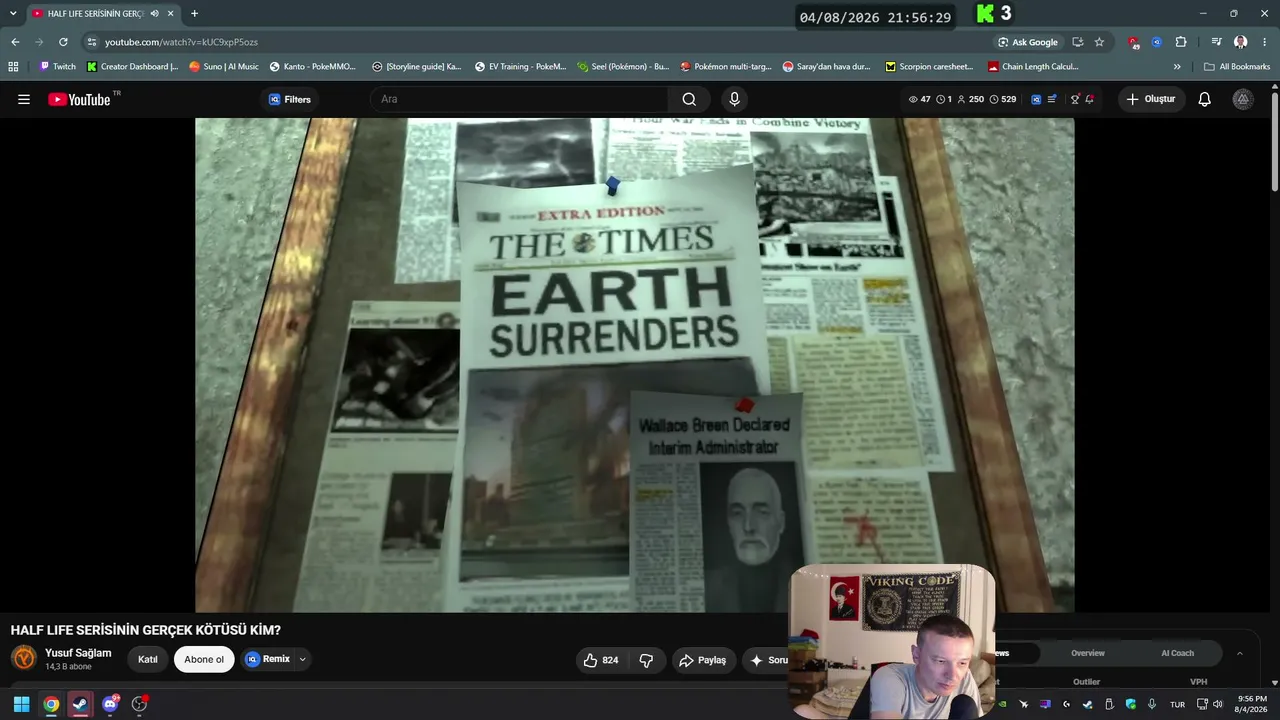Open Yusuf Sağlam channel name link
1280x720 pixels.
[x=78, y=653]
